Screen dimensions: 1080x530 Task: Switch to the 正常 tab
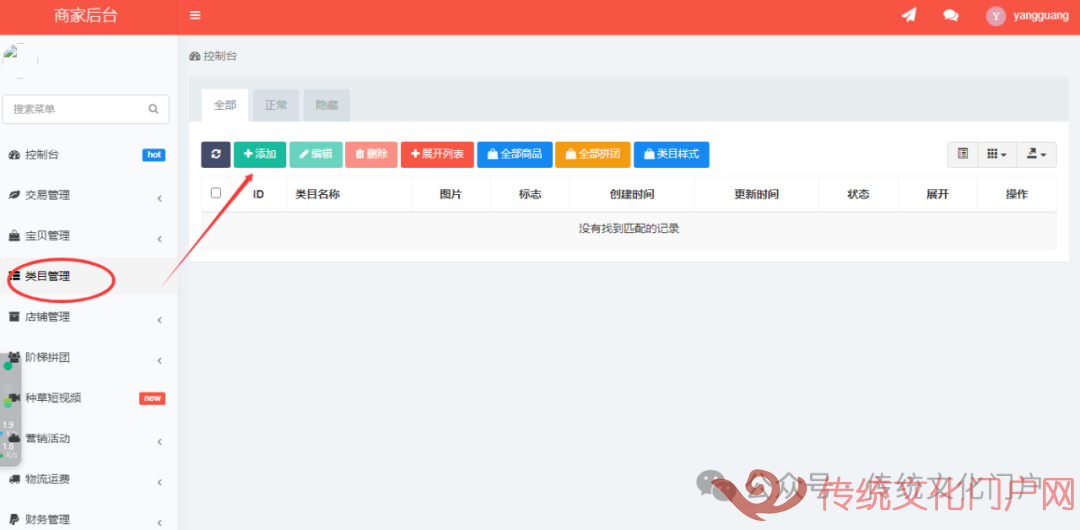click(x=276, y=105)
